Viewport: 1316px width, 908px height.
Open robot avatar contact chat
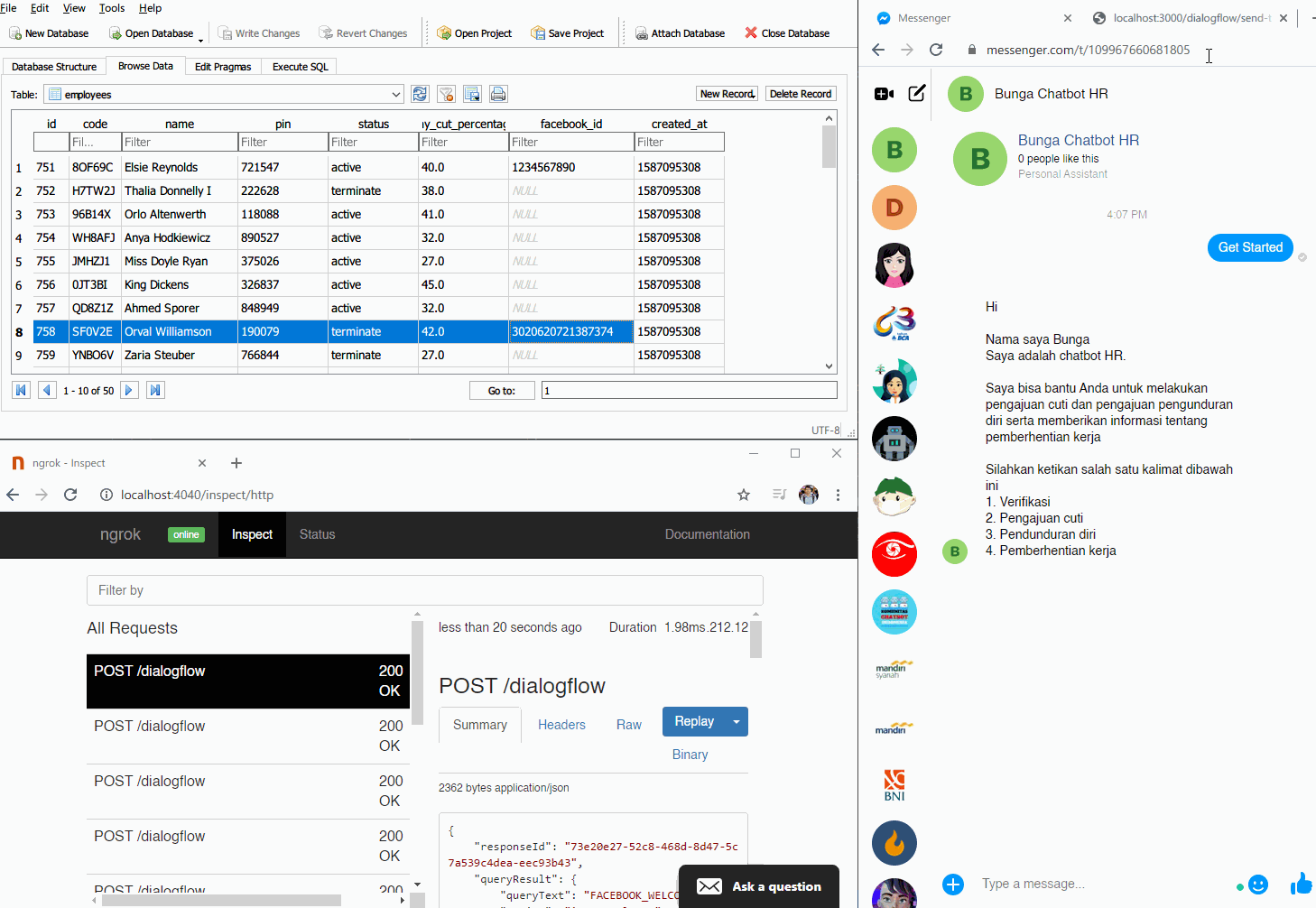pos(894,439)
